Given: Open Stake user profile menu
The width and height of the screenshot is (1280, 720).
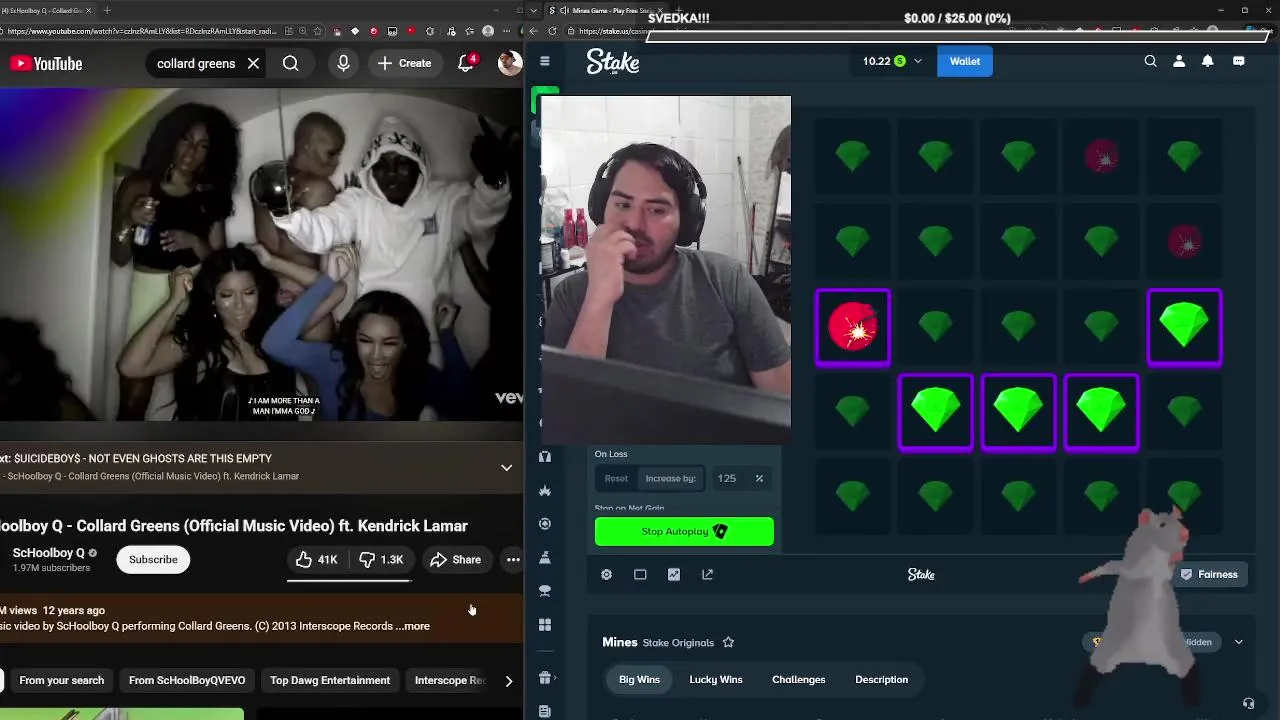Looking at the screenshot, I should point(1179,61).
